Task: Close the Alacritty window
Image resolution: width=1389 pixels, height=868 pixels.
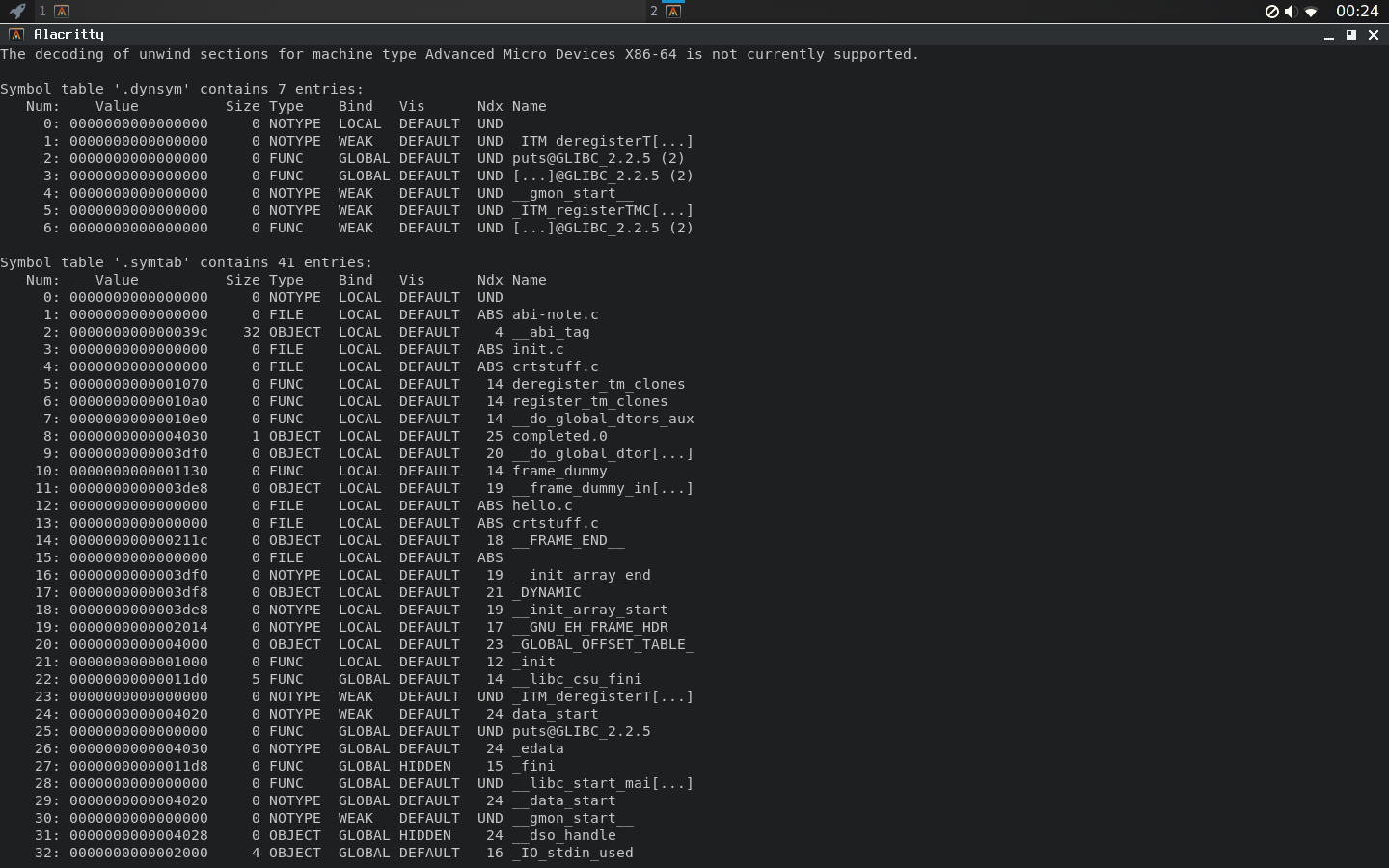Action: pyautogui.click(x=1374, y=35)
